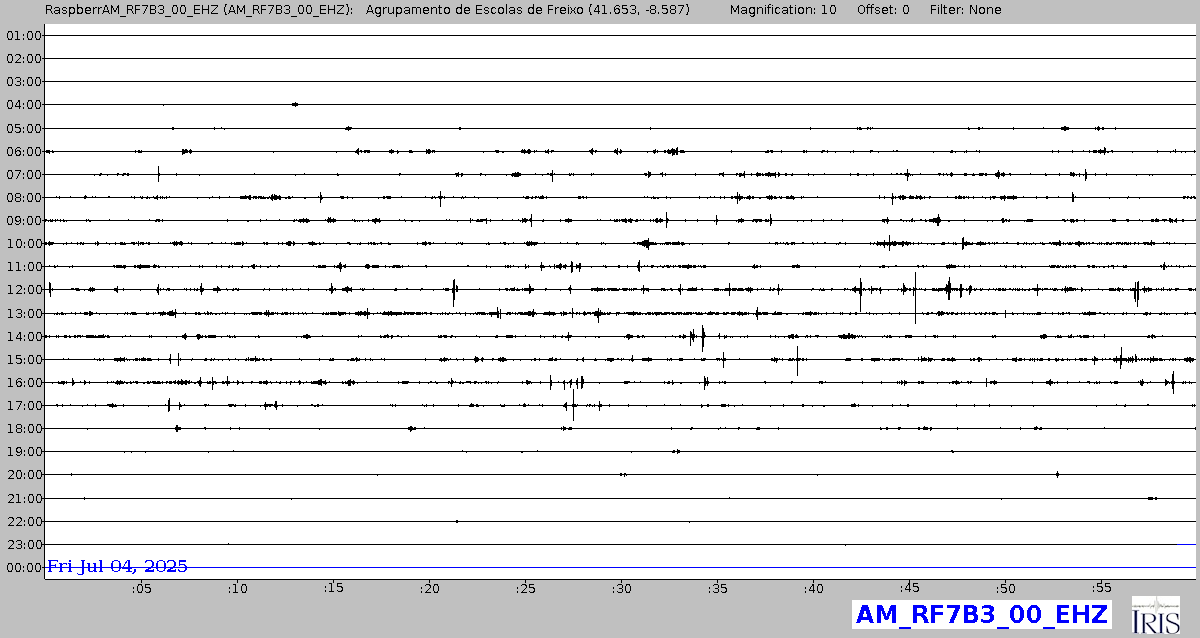Click the :35 minute axis label
The height and width of the screenshot is (638, 1200).
coord(717,589)
